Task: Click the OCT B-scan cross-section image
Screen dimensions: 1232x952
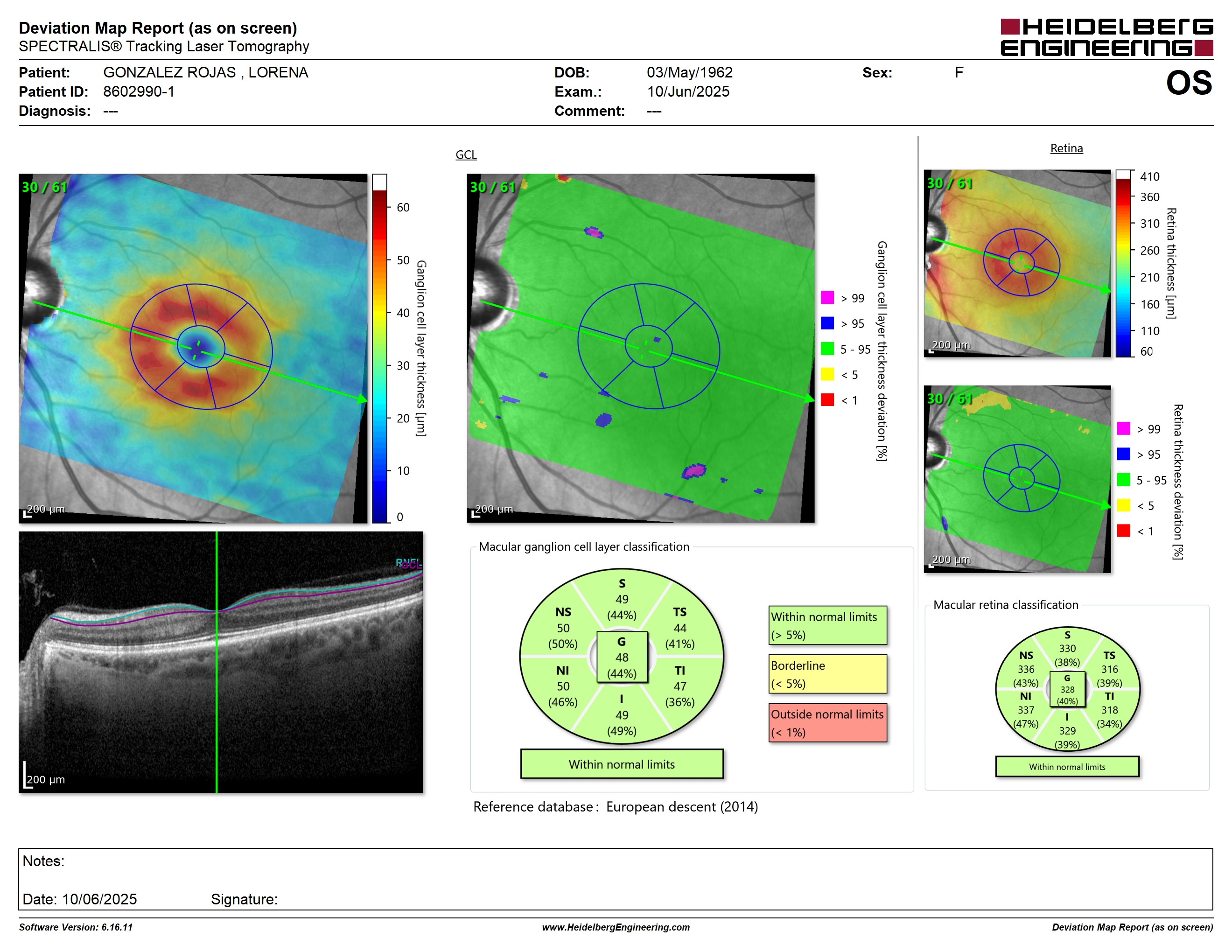Action: pos(221,662)
